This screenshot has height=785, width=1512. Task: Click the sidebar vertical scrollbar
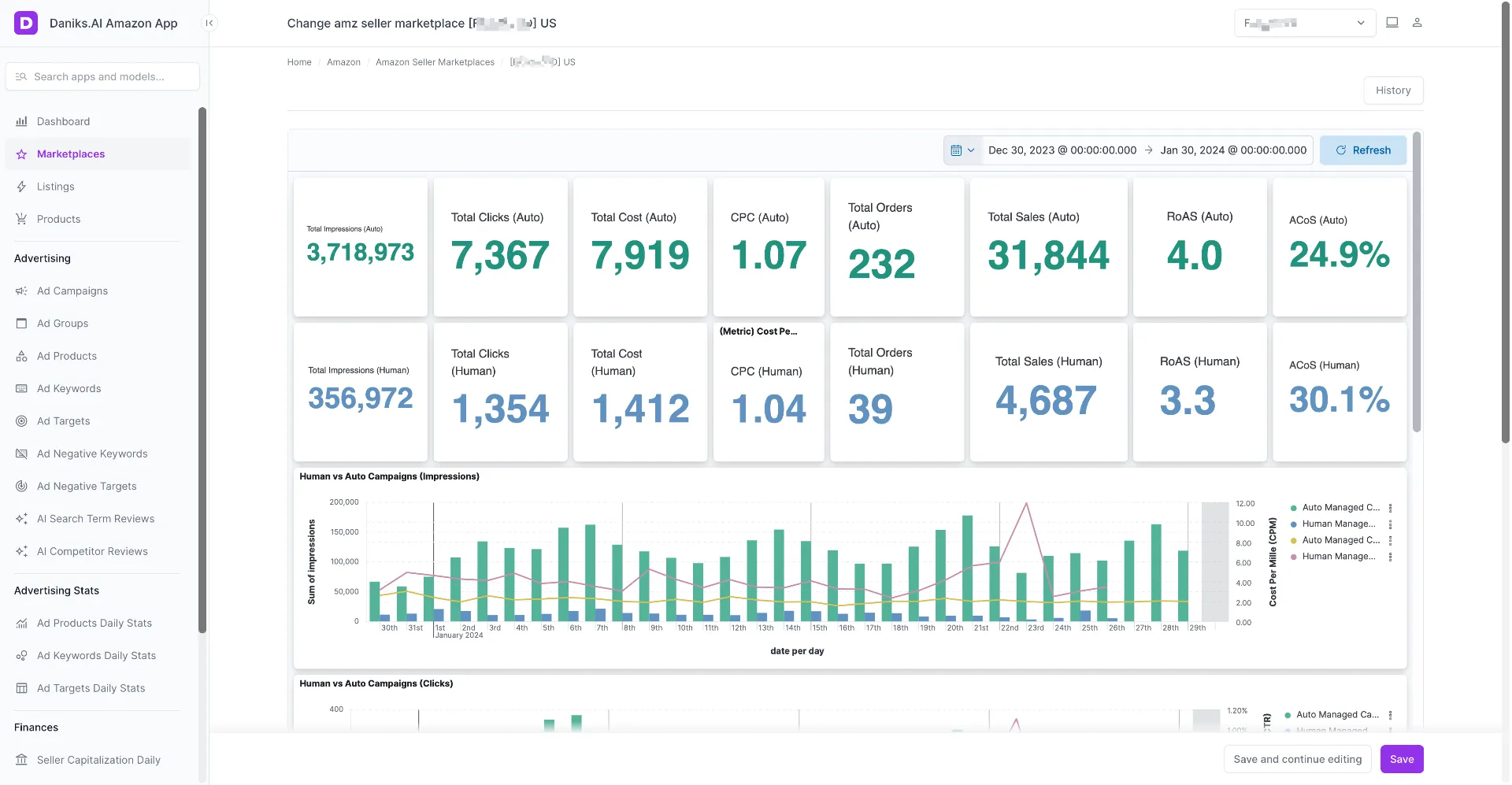click(x=202, y=370)
